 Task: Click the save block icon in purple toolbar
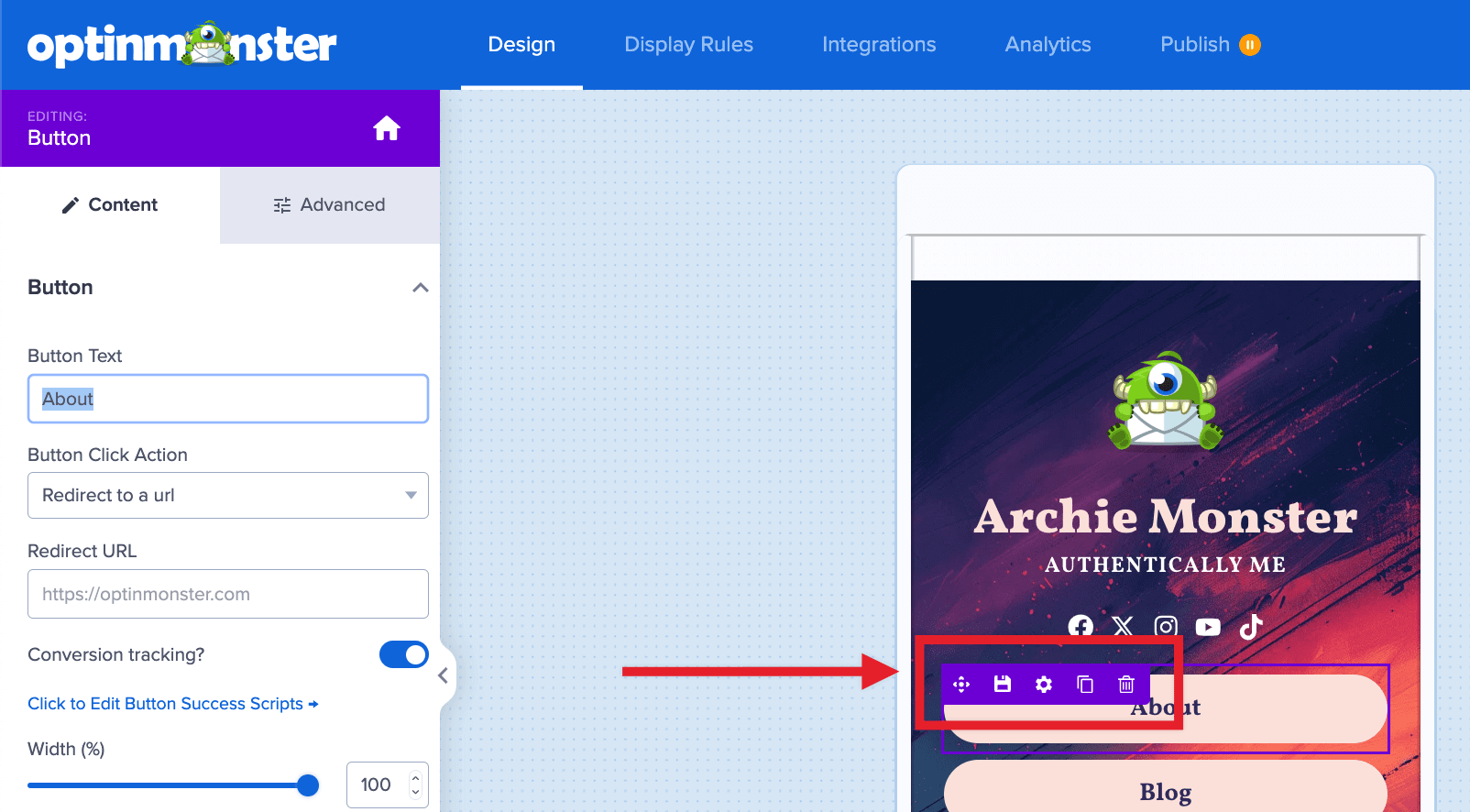[1003, 685]
